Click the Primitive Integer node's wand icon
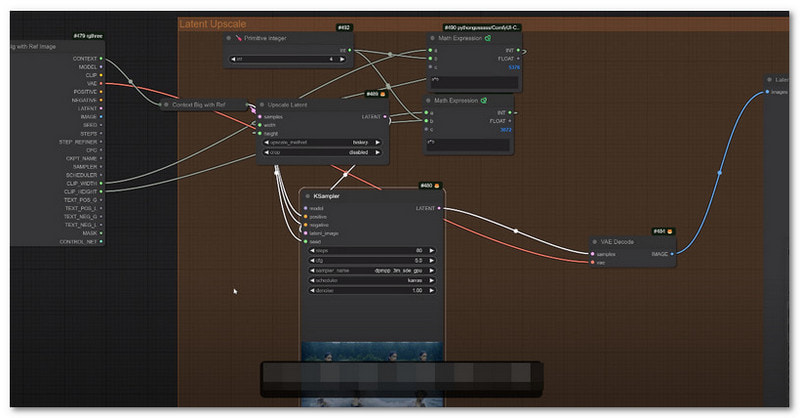 [x=238, y=37]
